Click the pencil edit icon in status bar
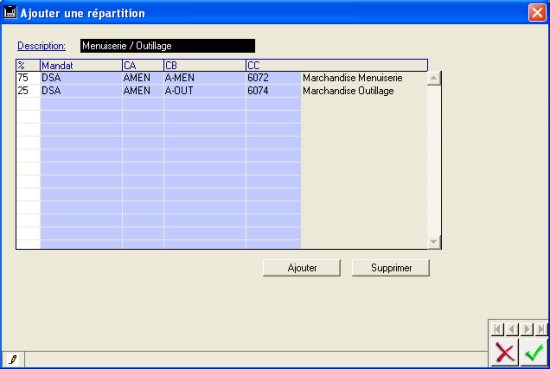The height and width of the screenshot is (369, 550). 13,360
